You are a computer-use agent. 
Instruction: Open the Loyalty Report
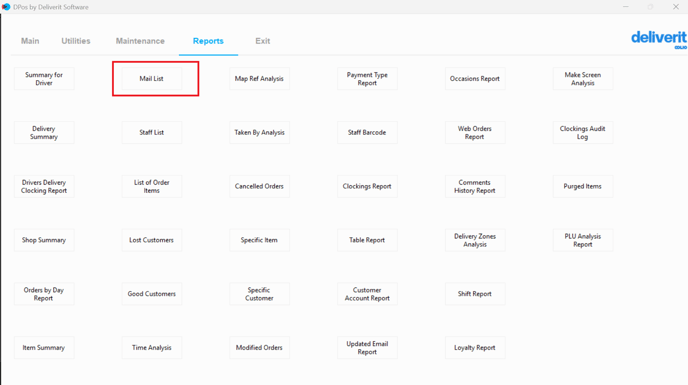pos(475,348)
